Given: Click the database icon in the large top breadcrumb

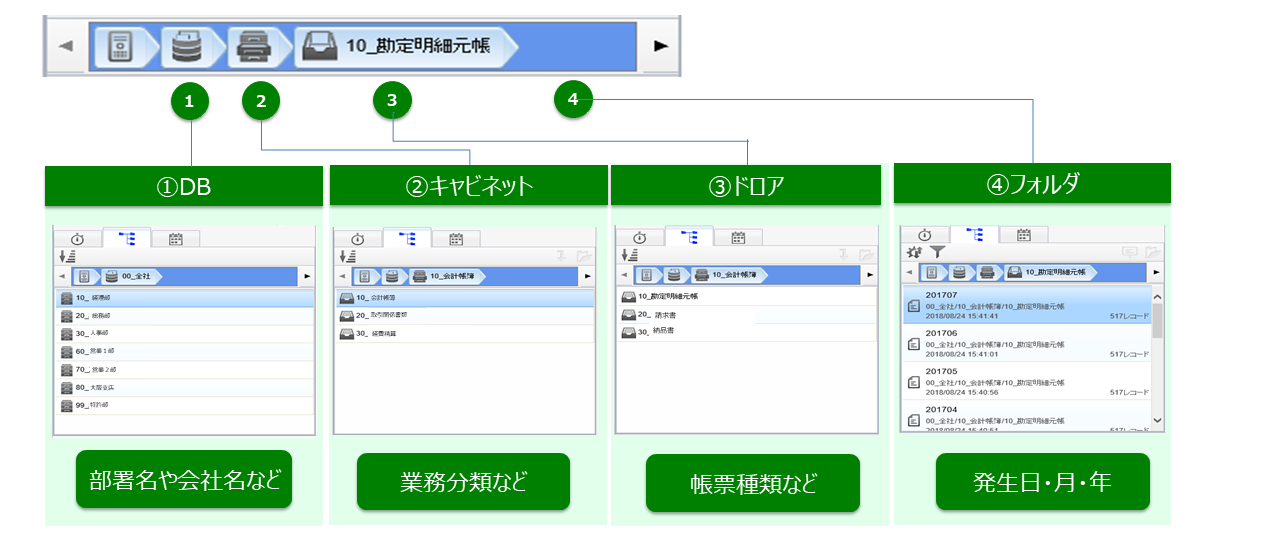Looking at the screenshot, I should pyautogui.click(x=185, y=47).
